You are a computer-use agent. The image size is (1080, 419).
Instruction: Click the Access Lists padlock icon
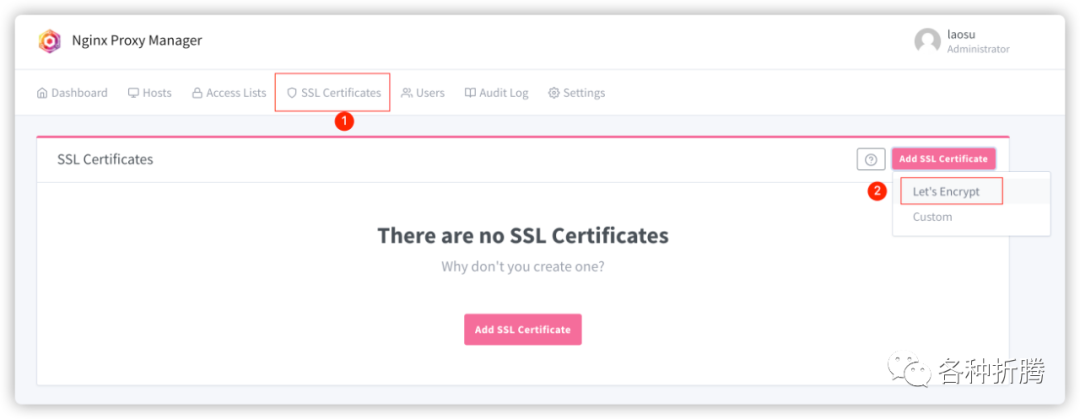(197, 93)
